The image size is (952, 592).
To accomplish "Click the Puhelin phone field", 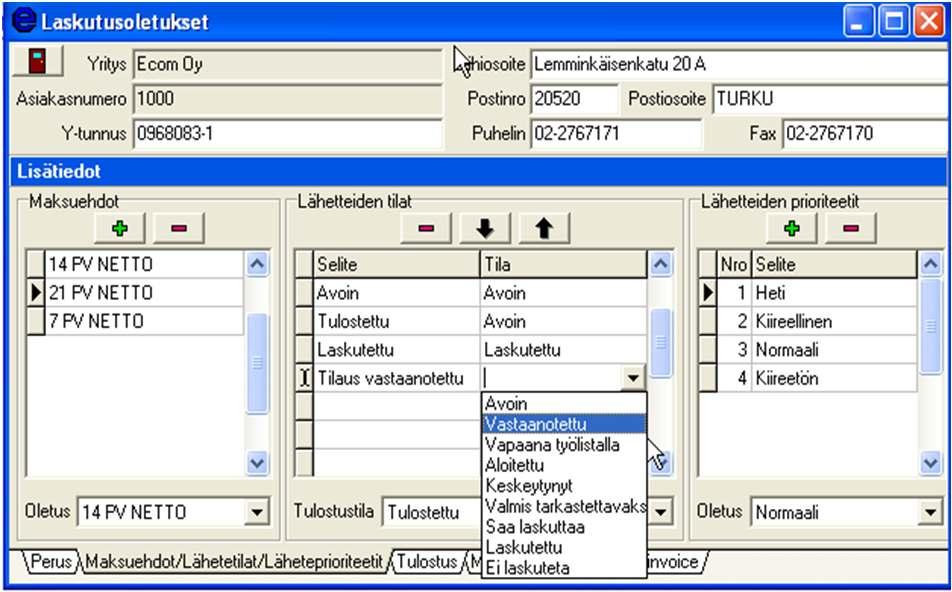I will coord(616,134).
